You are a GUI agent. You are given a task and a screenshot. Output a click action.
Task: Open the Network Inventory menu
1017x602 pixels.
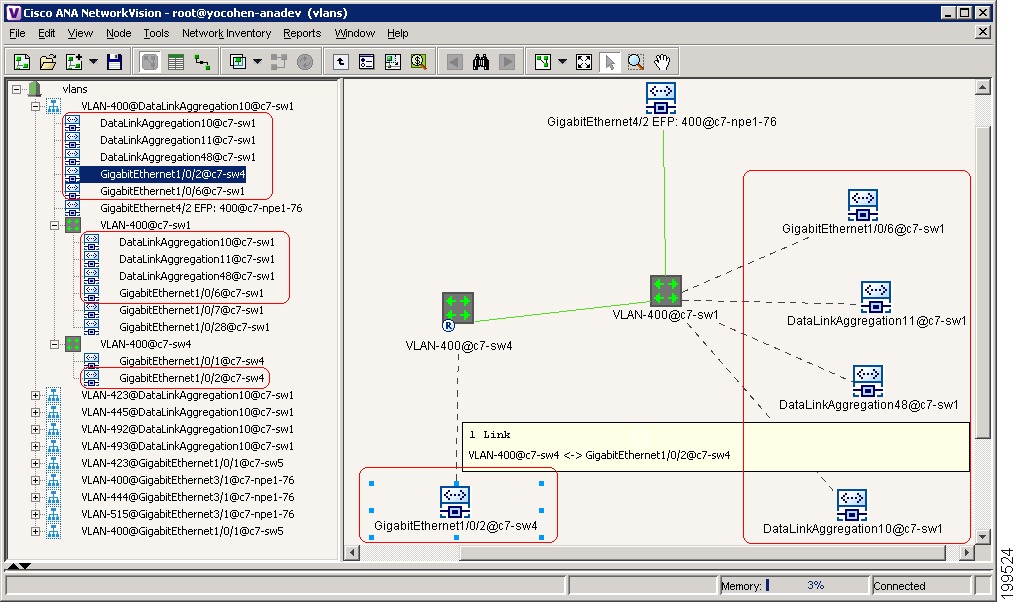tap(226, 33)
